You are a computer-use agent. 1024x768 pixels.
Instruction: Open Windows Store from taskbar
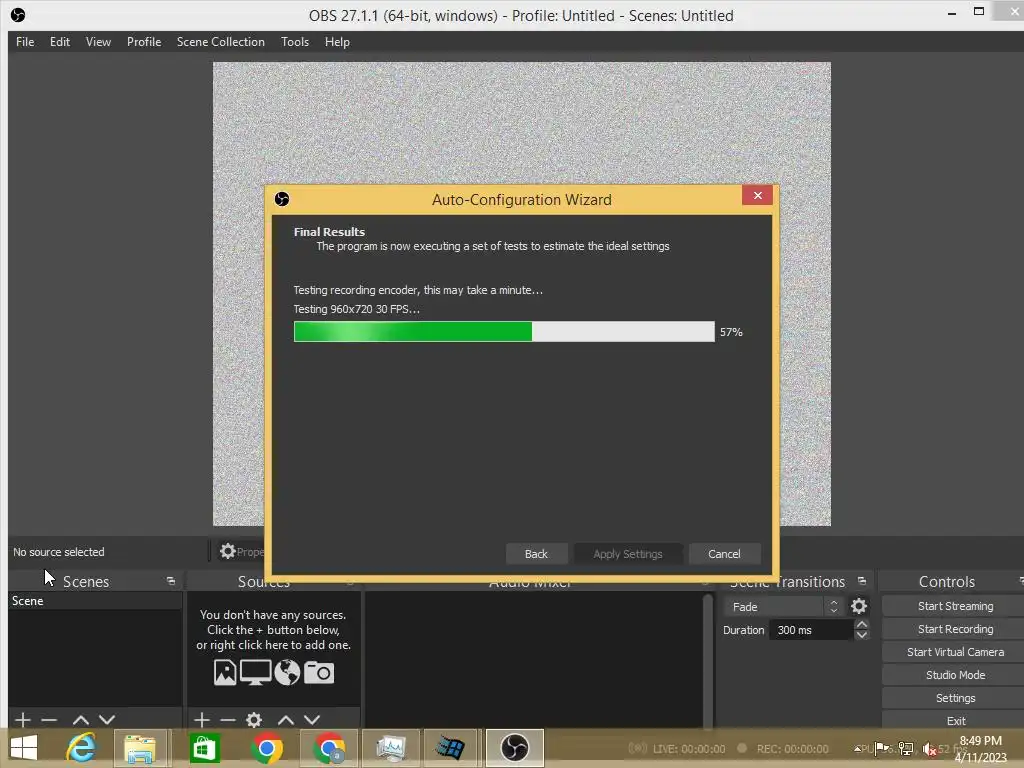coord(204,748)
